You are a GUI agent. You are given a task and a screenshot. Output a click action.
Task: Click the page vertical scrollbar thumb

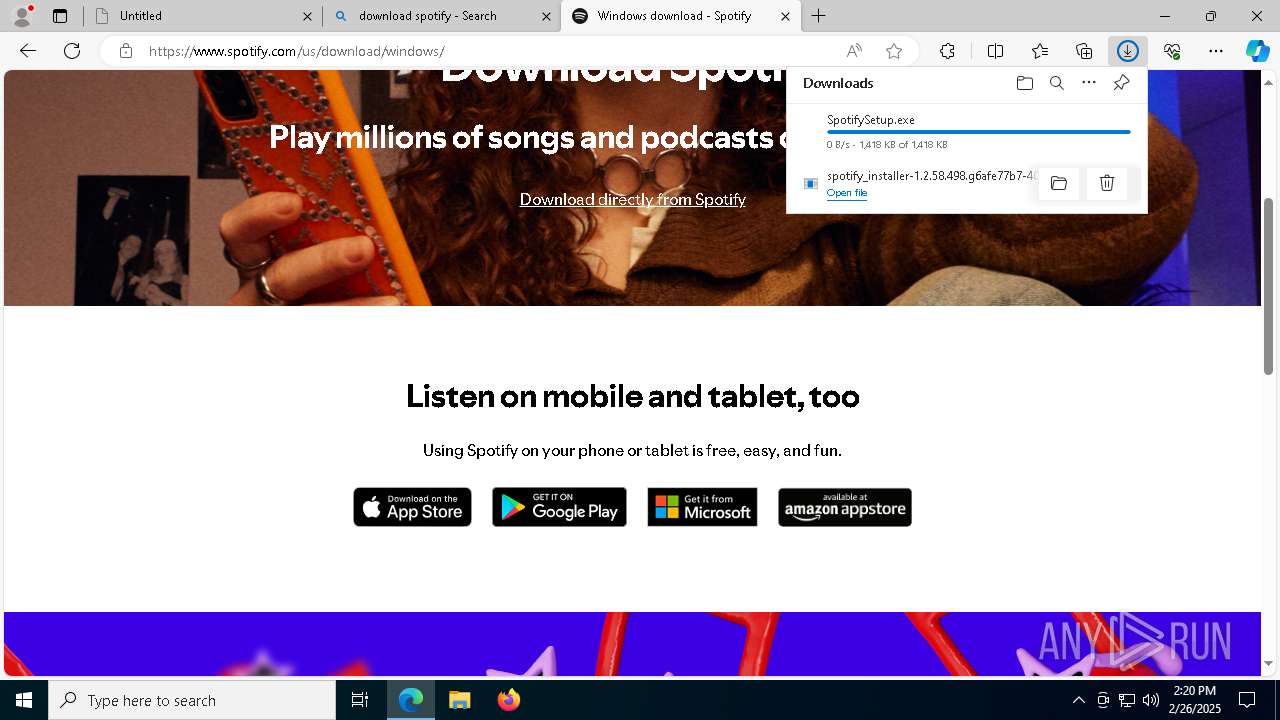pyautogui.click(x=1269, y=286)
